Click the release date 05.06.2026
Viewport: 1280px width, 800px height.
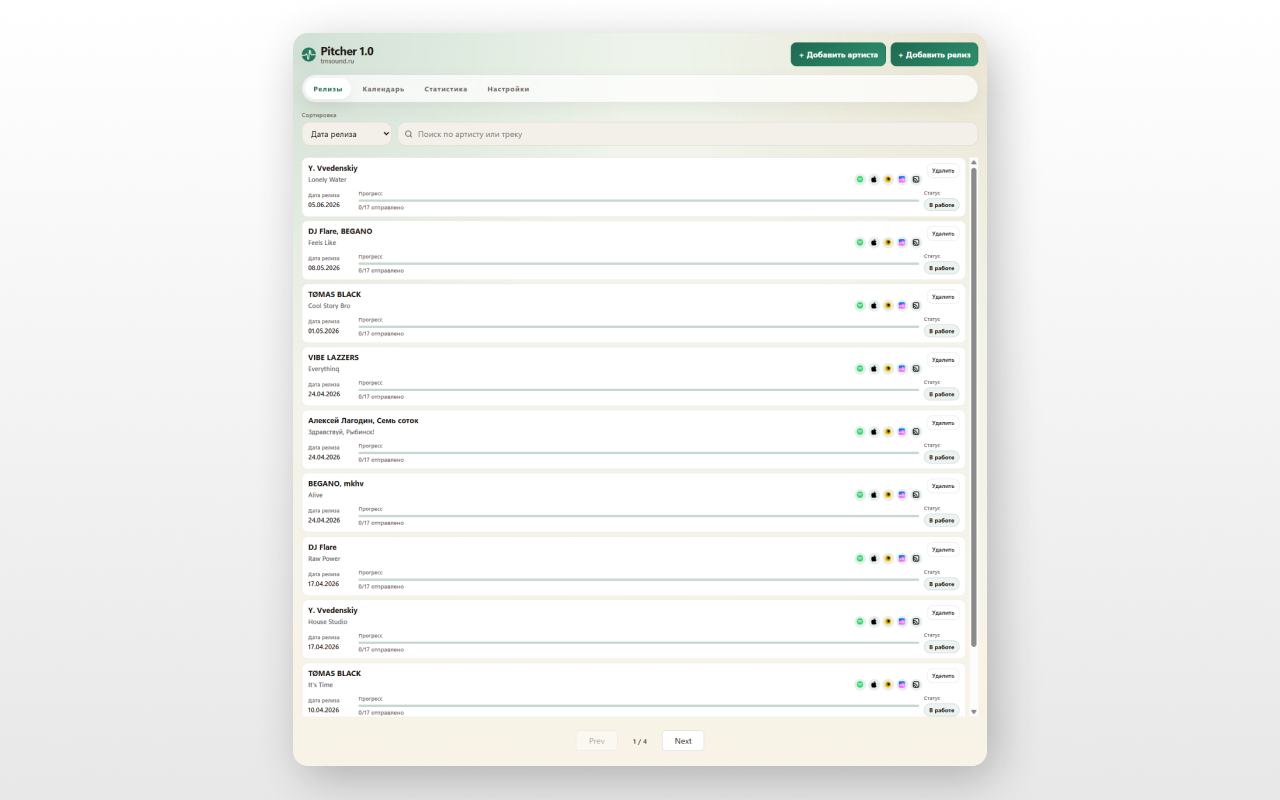click(324, 205)
